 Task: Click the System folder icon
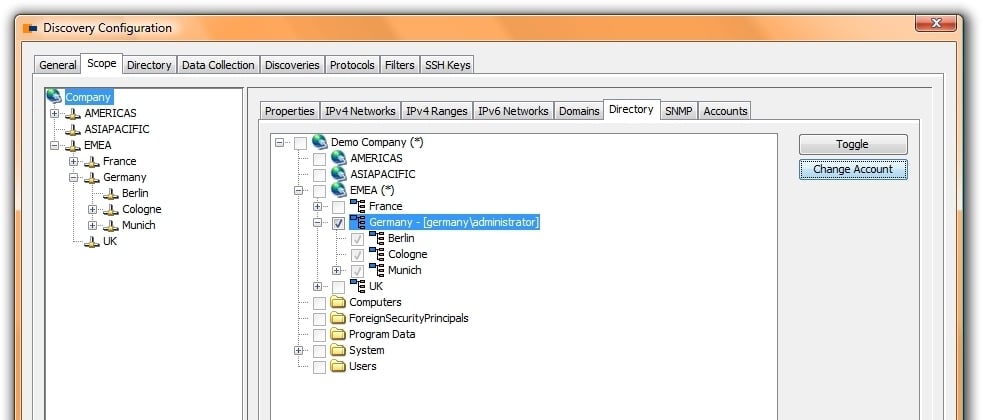click(338, 350)
